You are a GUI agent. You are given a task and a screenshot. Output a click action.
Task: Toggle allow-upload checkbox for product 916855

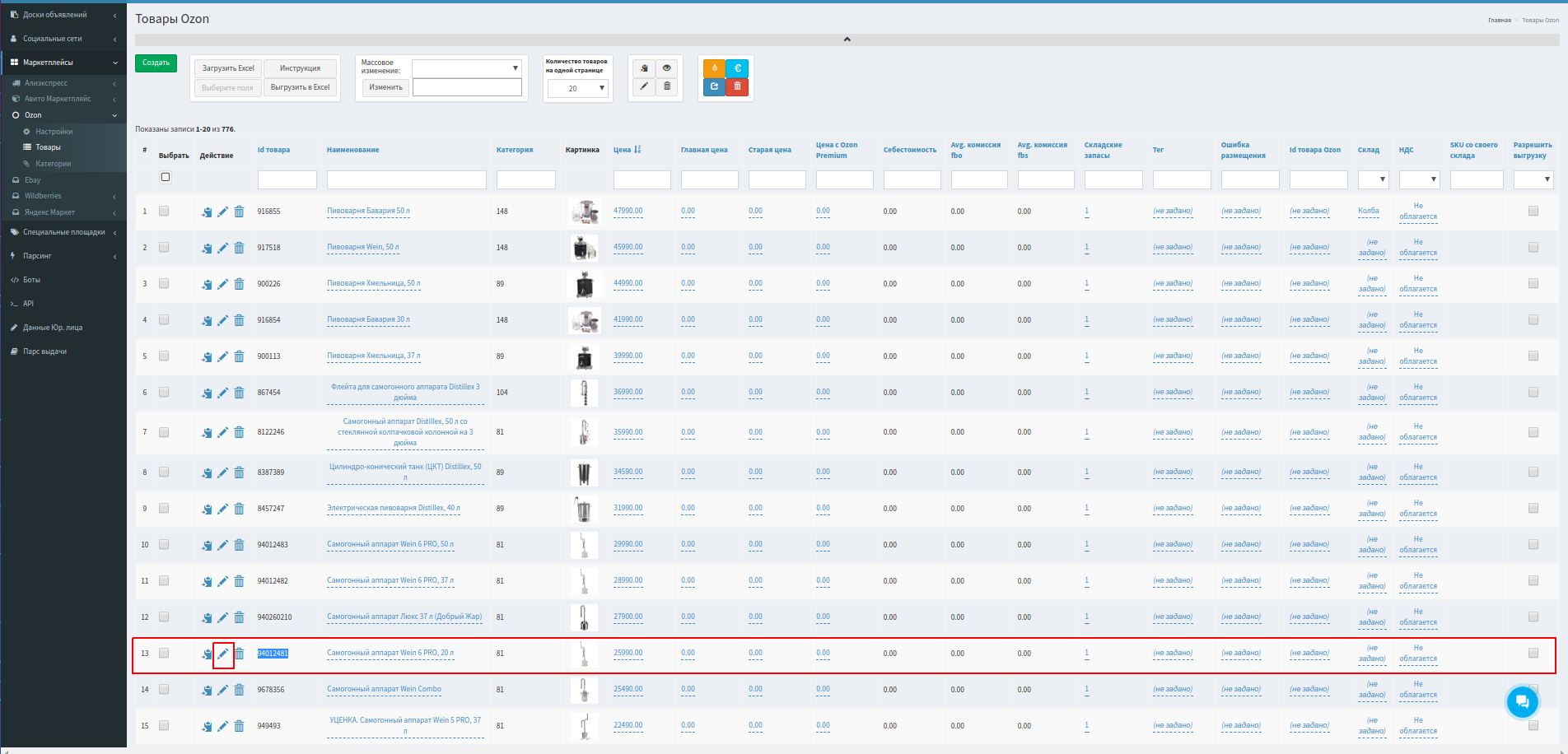click(x=1533, y=211)
